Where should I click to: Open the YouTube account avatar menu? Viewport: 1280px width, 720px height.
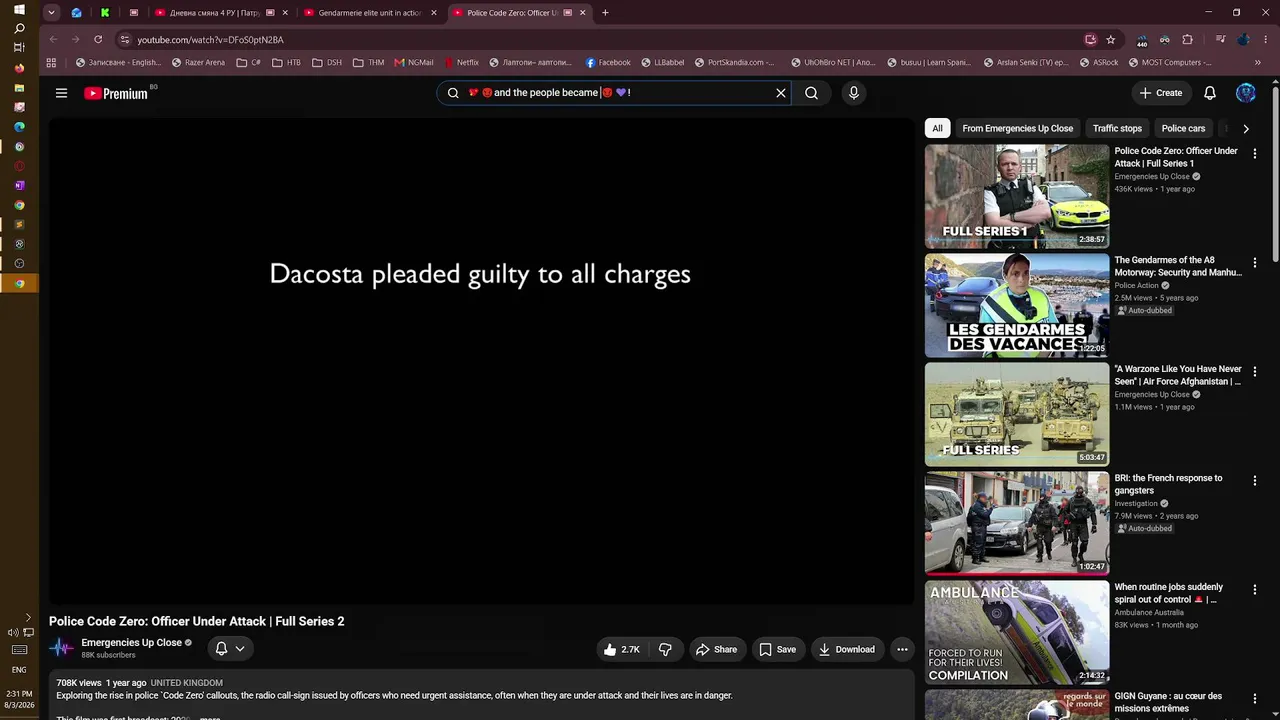click(1246, 93)
